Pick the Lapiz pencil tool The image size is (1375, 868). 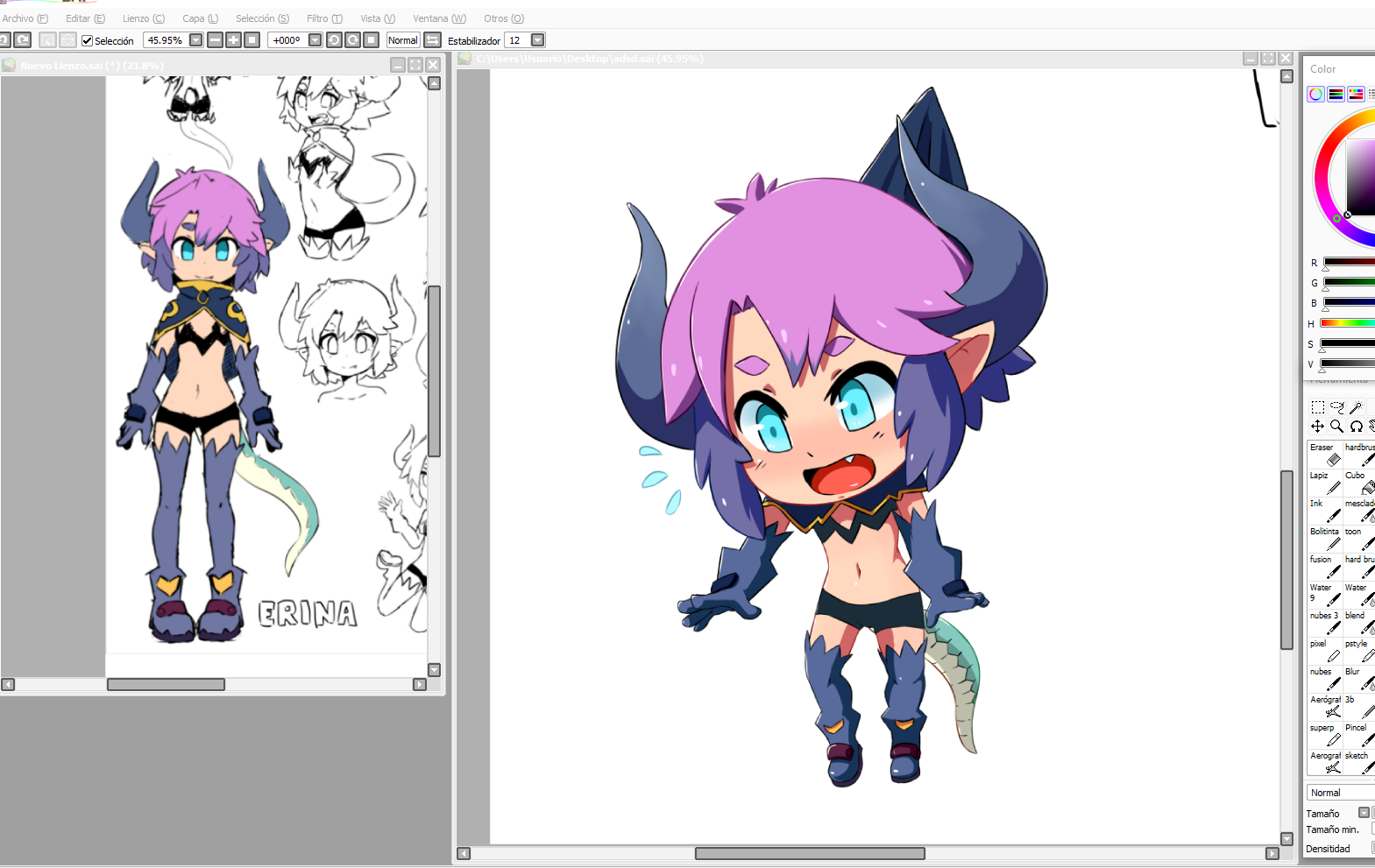(1325, 482)
